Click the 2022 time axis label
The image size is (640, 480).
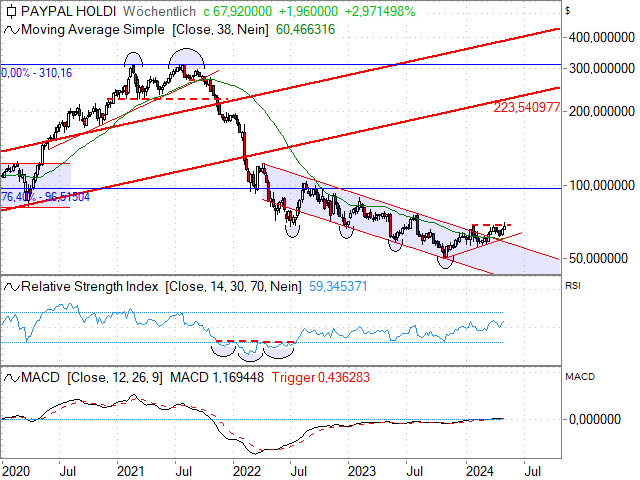coord(247,471)
